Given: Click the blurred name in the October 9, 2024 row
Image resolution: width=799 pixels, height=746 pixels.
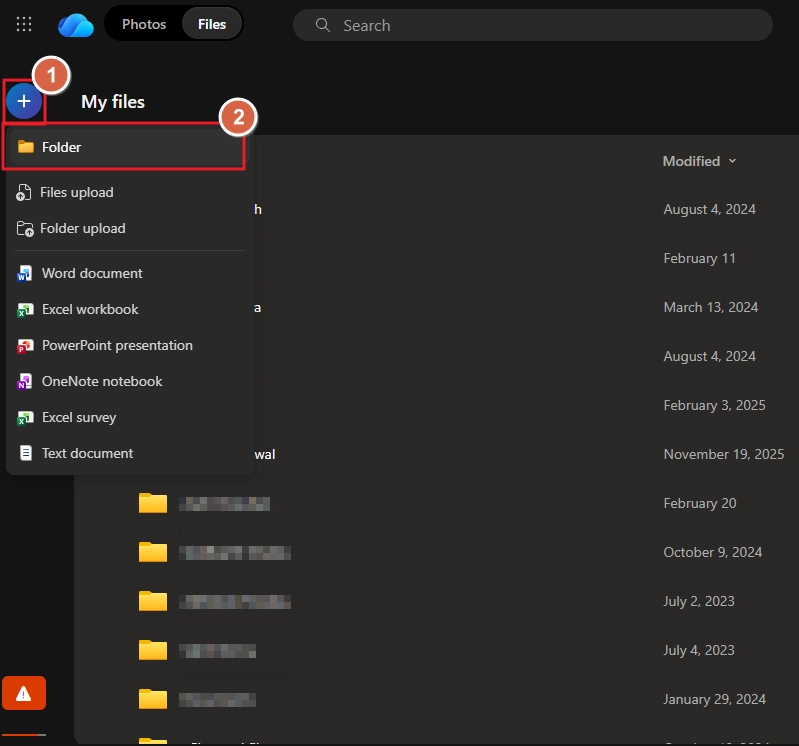Looking at the screenshot, I should click(235, 553).
